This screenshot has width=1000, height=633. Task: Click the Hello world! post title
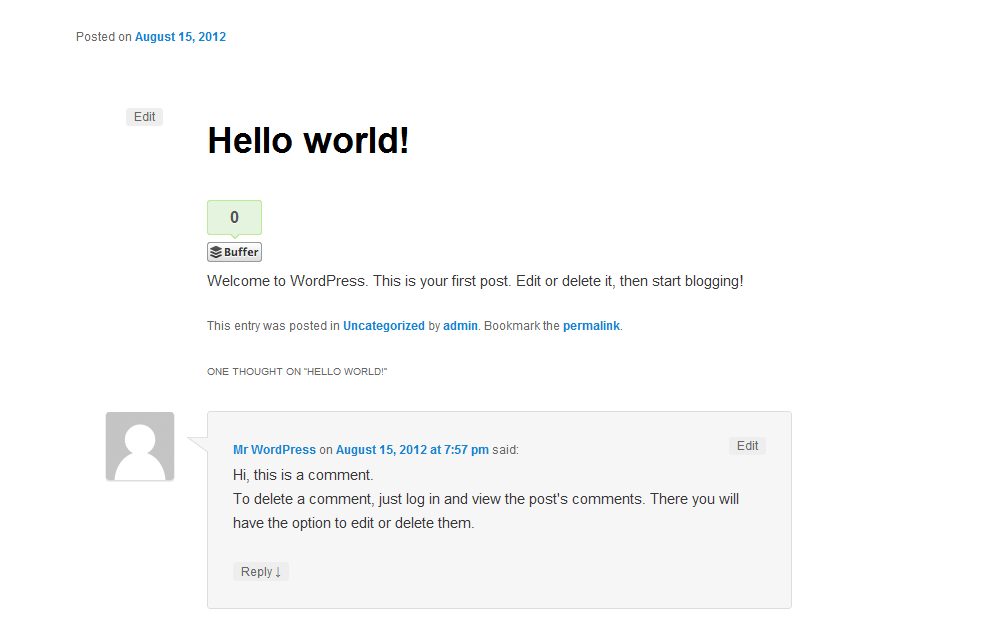coord(308,140)
